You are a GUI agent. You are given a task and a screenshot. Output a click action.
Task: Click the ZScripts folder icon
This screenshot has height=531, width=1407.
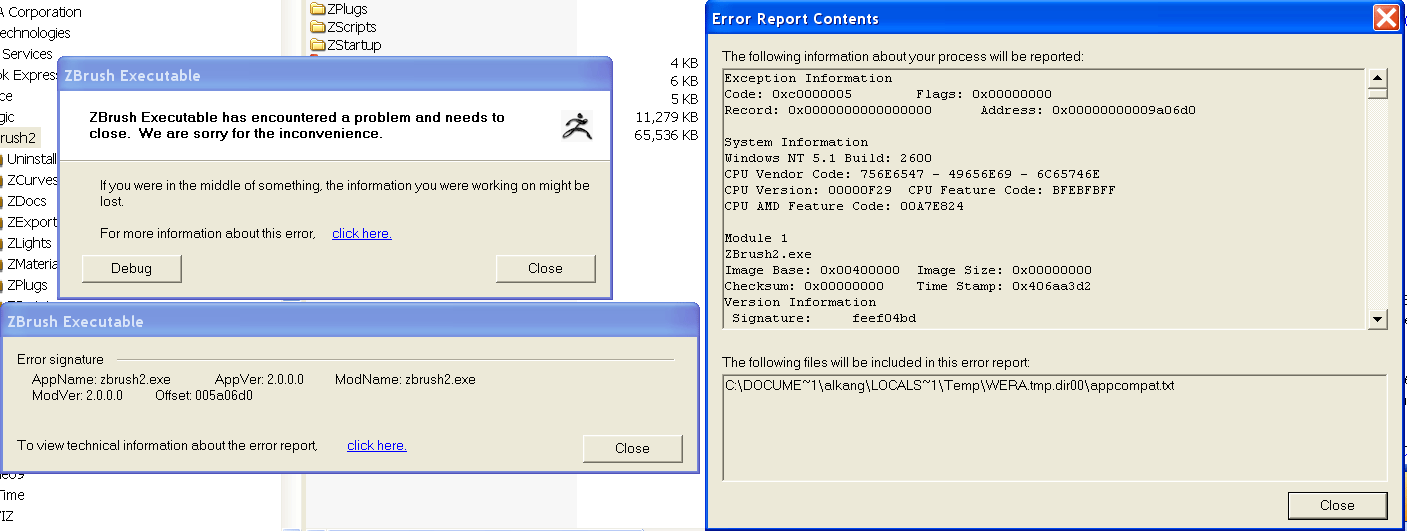[319, 27]
